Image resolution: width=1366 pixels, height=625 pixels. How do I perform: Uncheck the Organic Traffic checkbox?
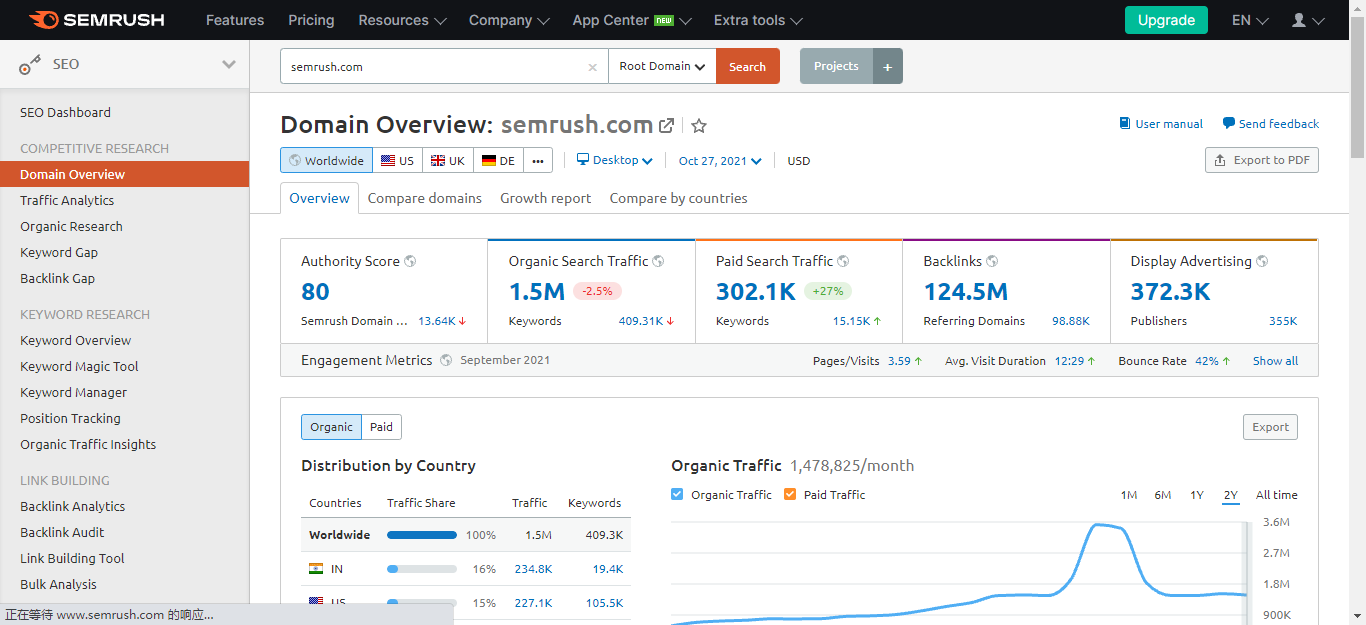pyautogui.click(x=678, y=494)
